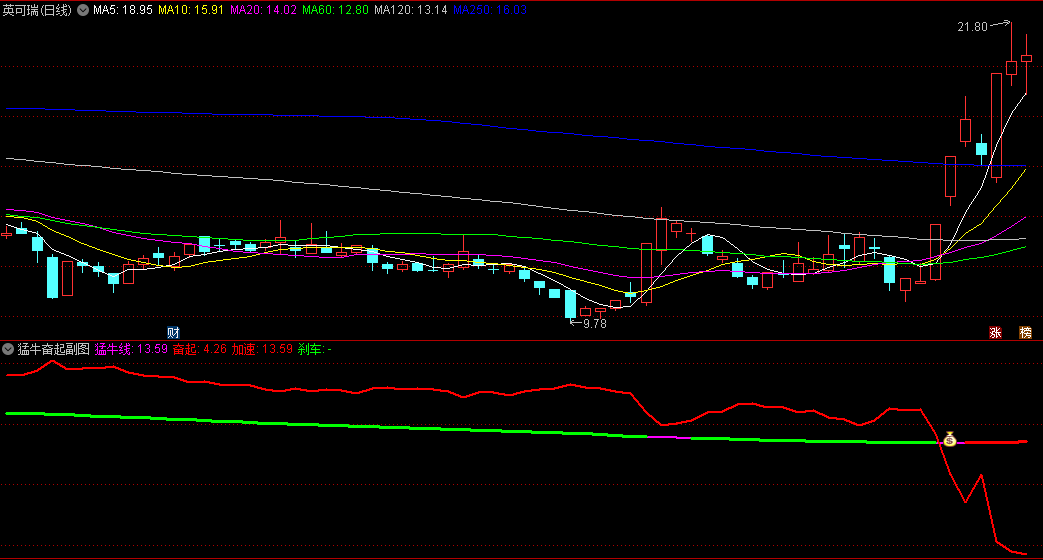Click the 财 financial event marker
Image resolution: width=1043 pixels, height=560 pixels.
[173, 333]
